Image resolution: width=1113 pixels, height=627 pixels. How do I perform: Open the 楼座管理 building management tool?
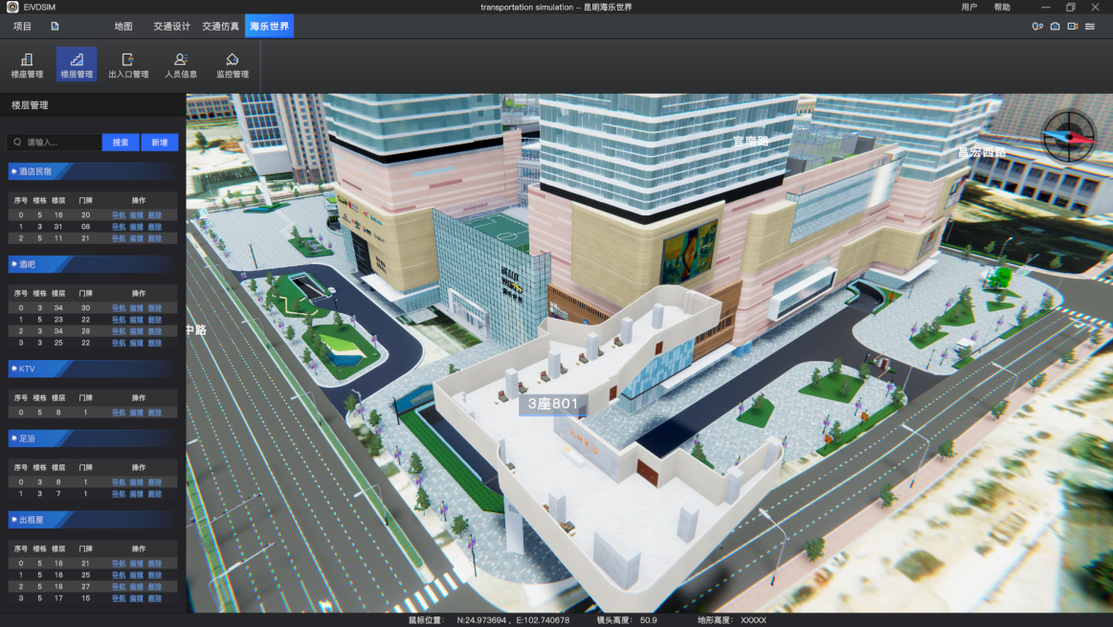[x=27, y=65]
